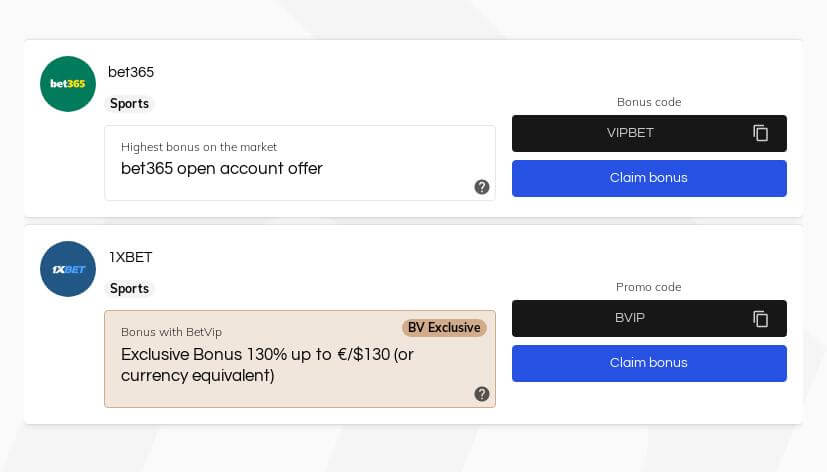Open the bet365 open account offer text
Image resolution: width=827 pixels, height=472 pixels.
pyautogui.click(x=222, y=169)
